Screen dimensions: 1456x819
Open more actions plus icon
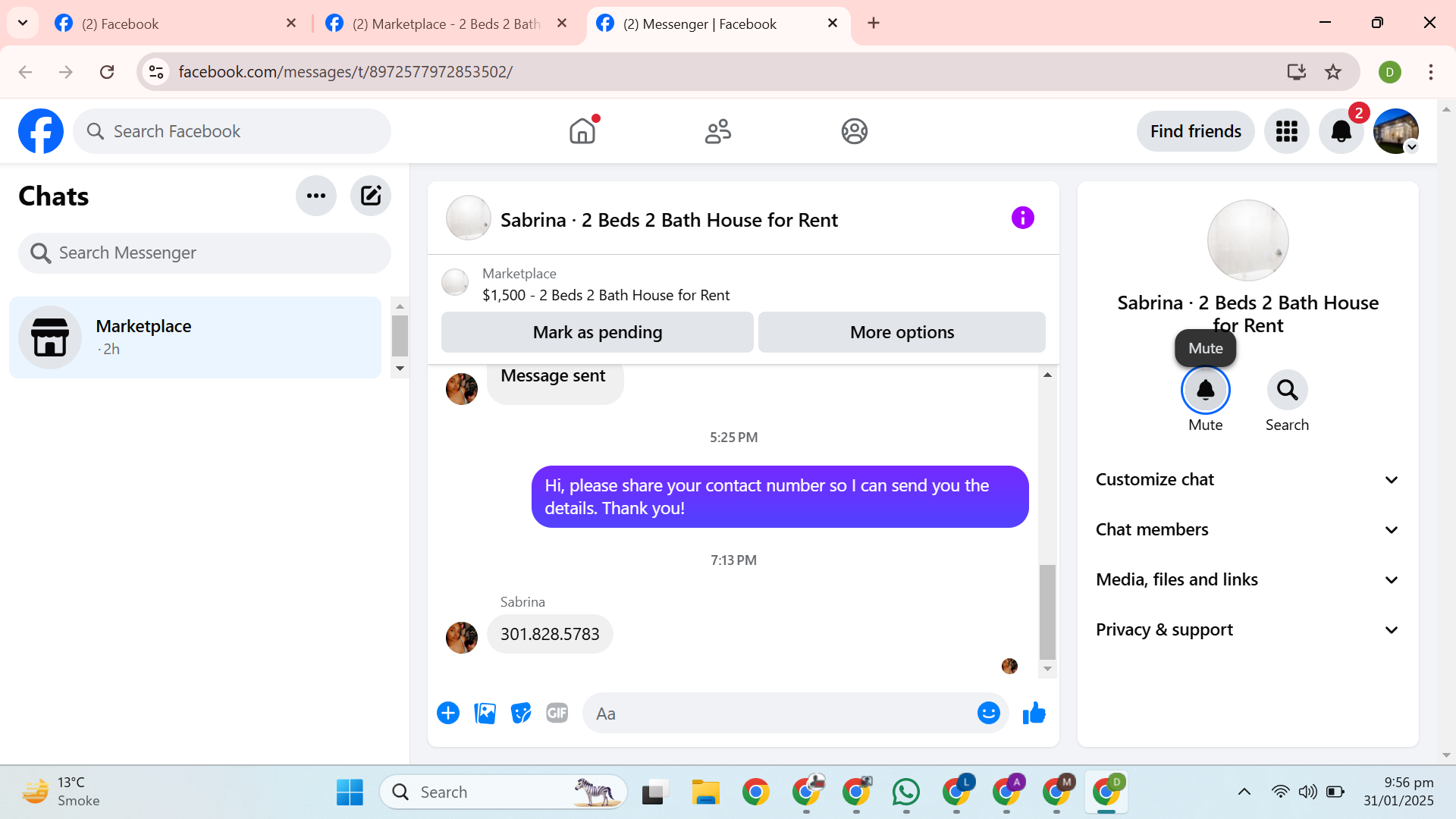(x=448, y=714)
